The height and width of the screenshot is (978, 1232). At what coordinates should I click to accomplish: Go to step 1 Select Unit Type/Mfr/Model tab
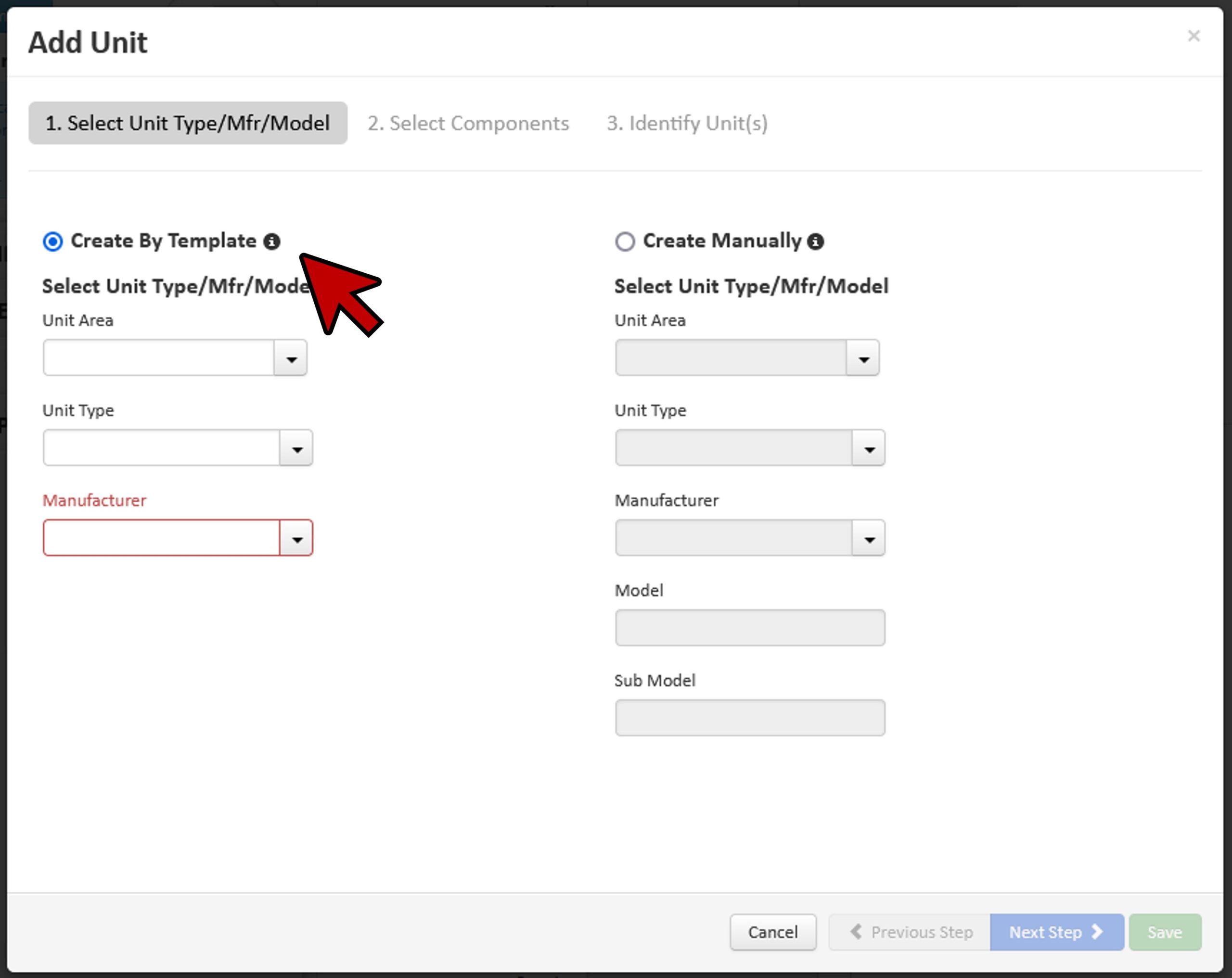pos(187,123)
